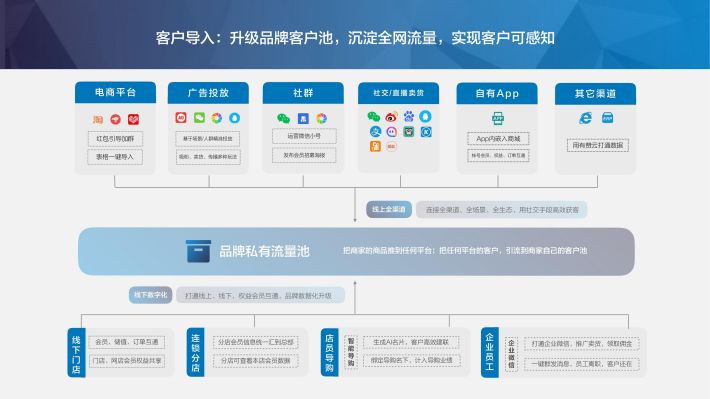
Task: Click the orange Taobao icon under 电商平台
Action: point(98,120)
